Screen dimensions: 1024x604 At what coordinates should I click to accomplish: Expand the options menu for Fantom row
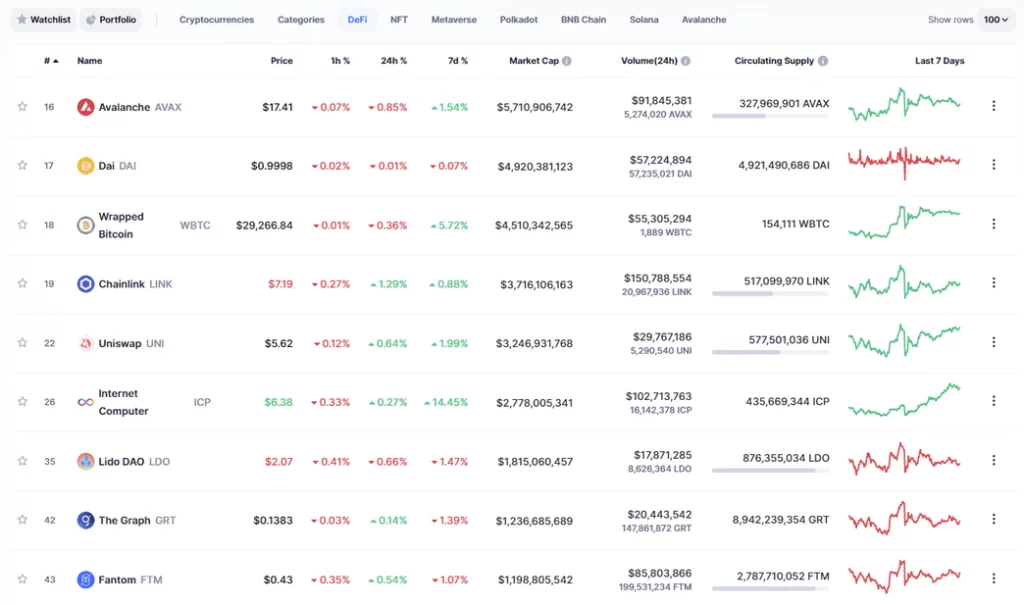[993, 579]
